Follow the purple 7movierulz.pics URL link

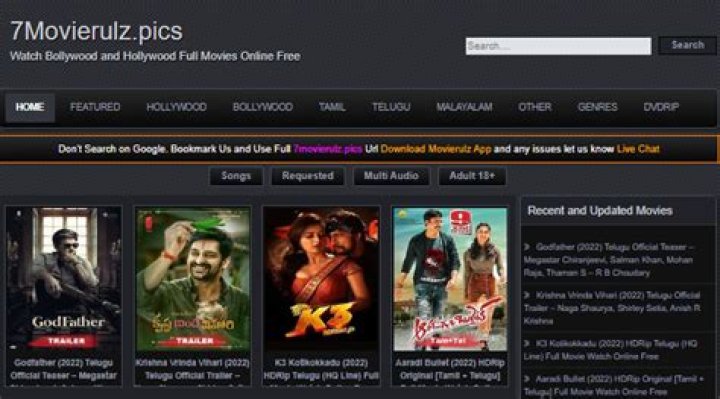(x=328, y=149)
